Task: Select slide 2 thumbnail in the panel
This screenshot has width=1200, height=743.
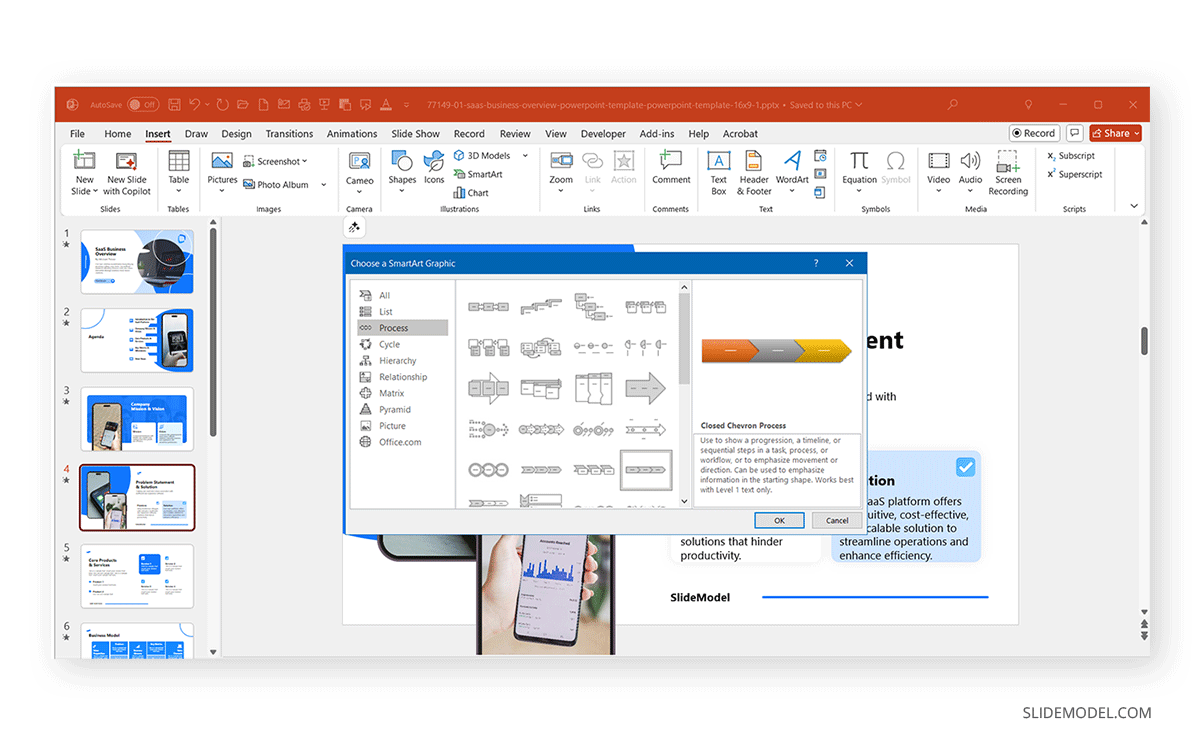Action: (137, 340)
